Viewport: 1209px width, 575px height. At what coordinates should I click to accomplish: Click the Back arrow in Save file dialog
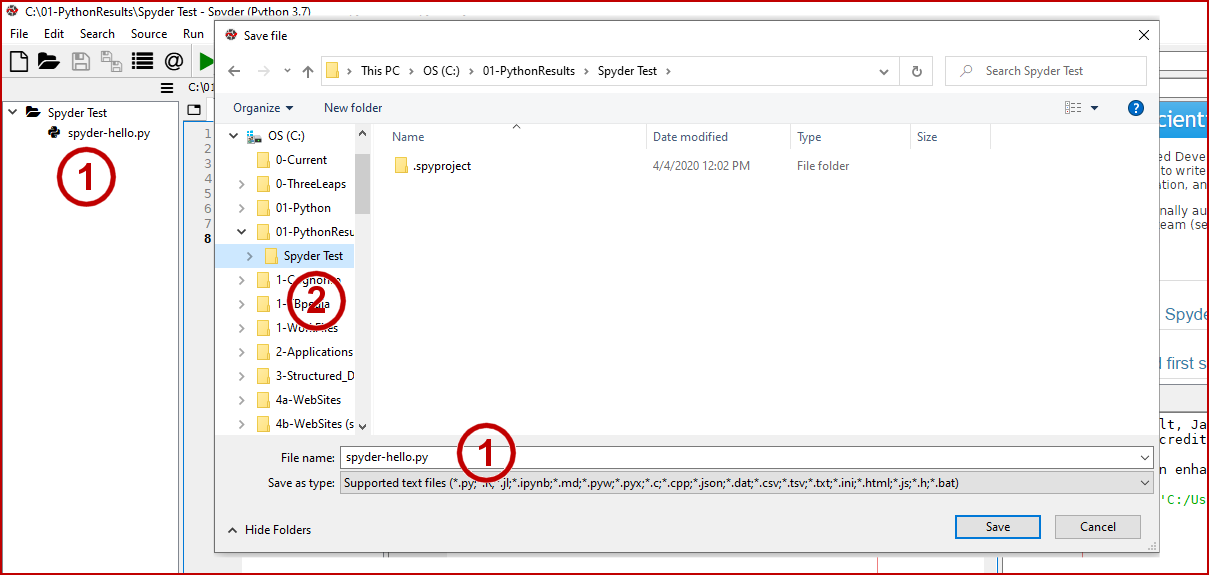(x=234, y=71)
